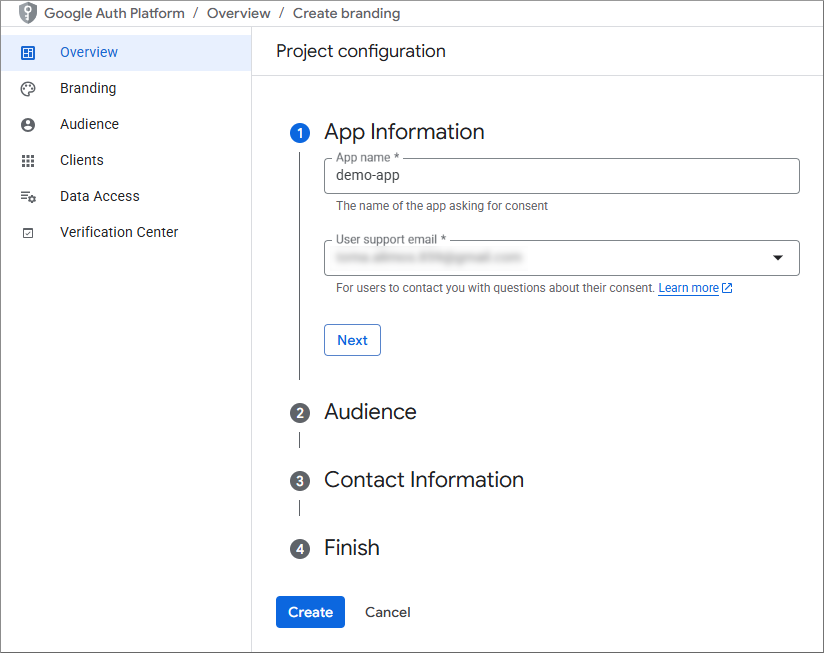Open Data Access in the sidebar
The width and height of the screenshot is (824, 653).
126,196
